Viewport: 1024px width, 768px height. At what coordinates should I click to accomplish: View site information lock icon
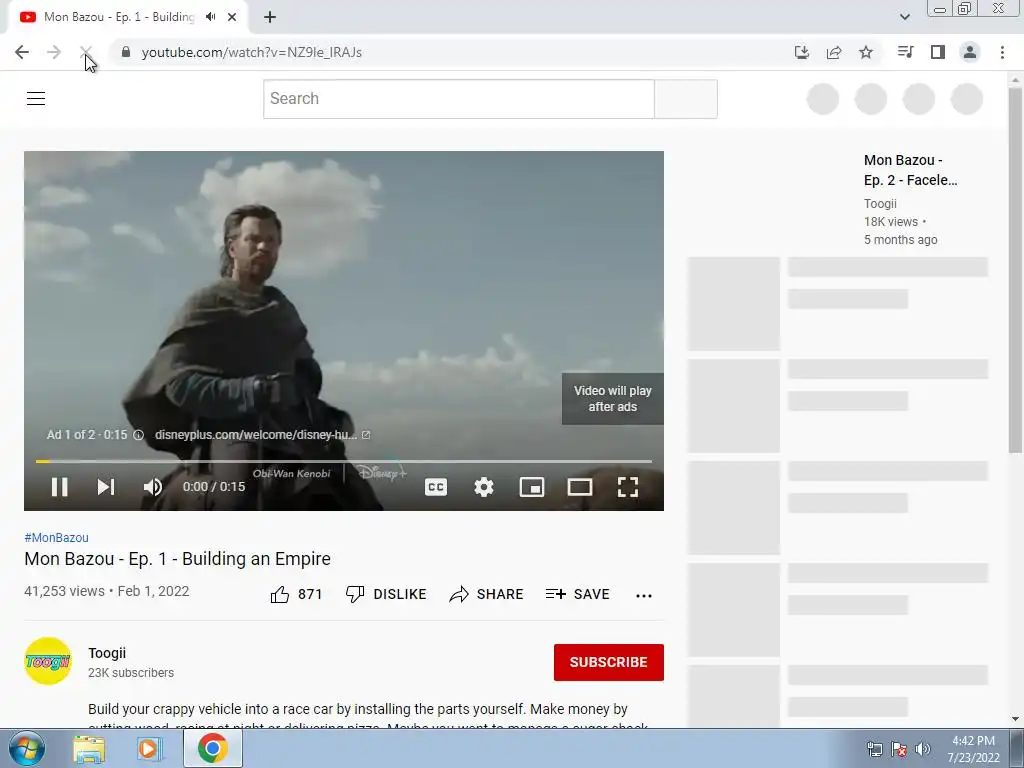point(126,52)
